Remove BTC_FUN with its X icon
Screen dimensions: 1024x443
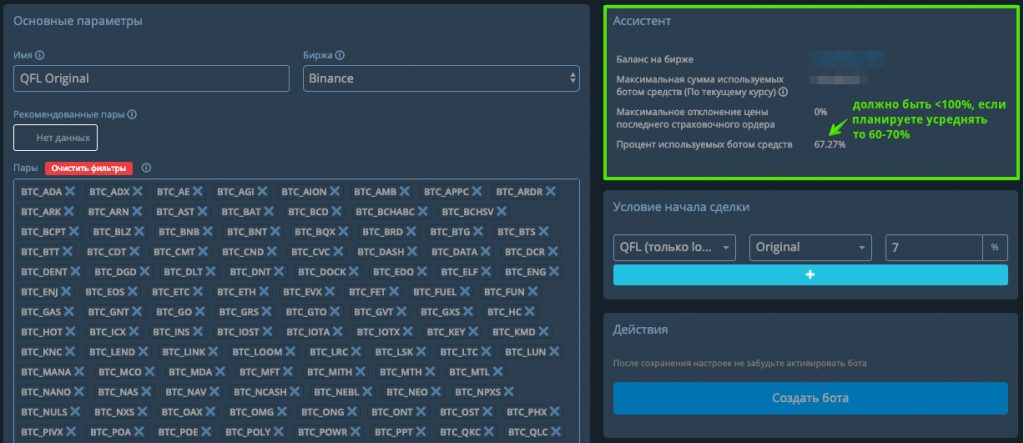tap(533, 291)
